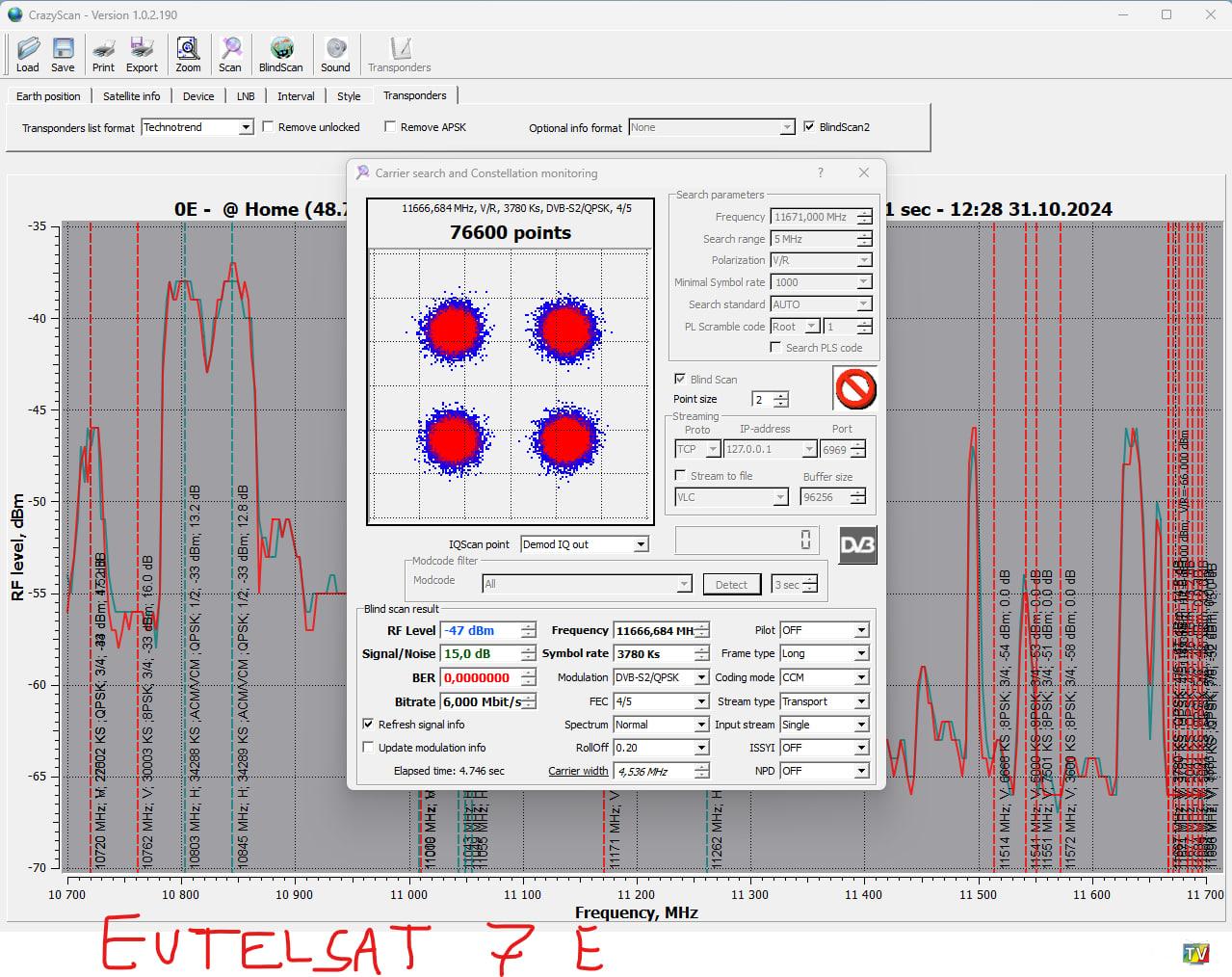Open the Modulation dropdown
Viewport: 1232px width, 977px height.
pyautogui.click(x=701, y=678)
